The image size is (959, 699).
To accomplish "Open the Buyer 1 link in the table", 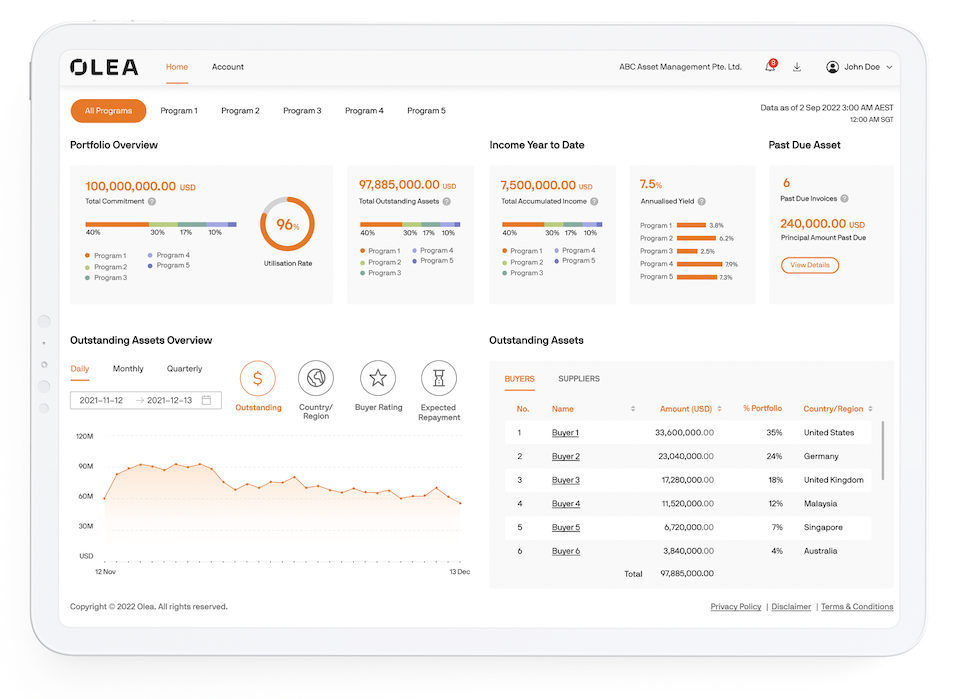I will pyautogui.click(x=566, y=432).
